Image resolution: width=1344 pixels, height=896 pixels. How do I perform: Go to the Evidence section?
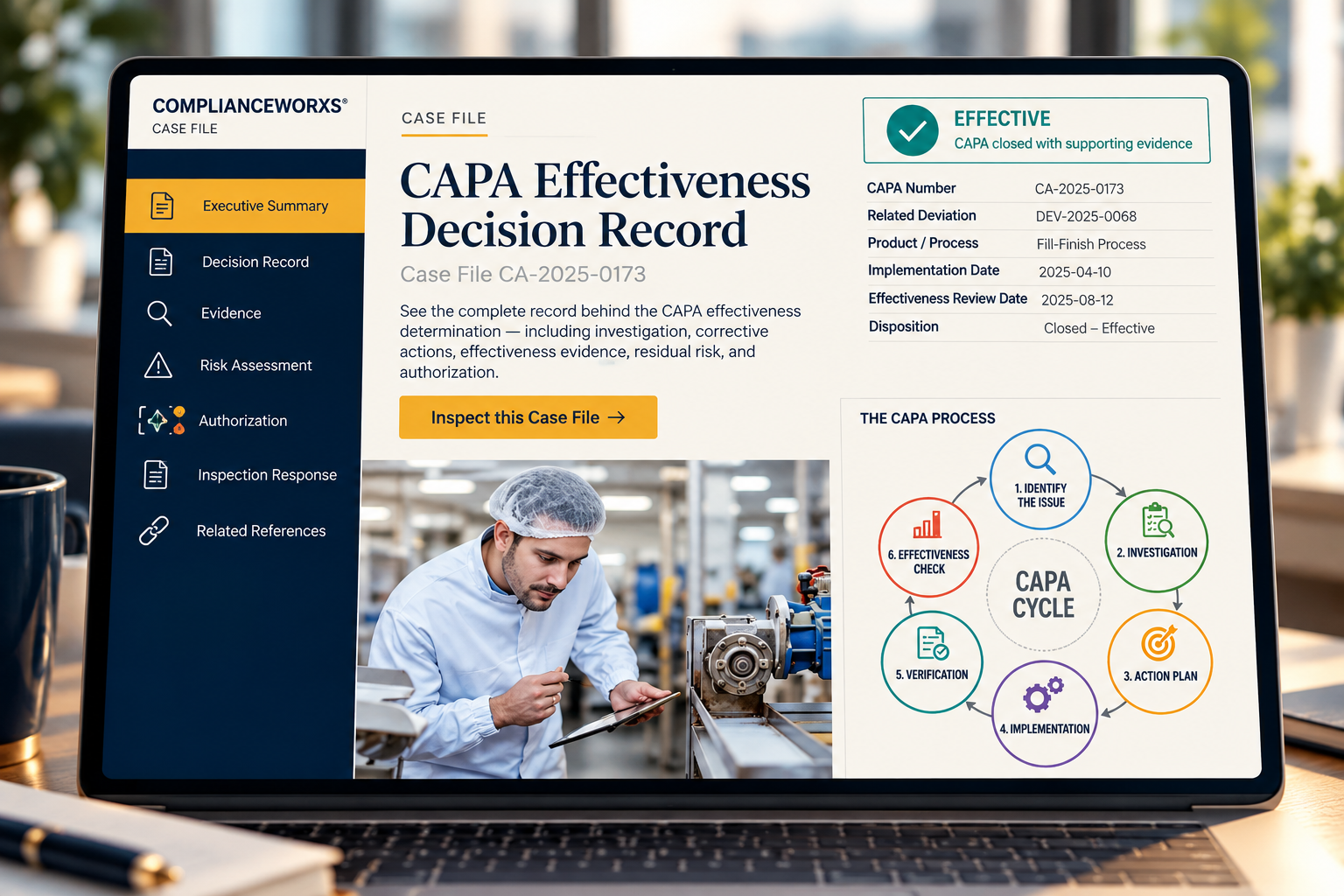click(x=243, y=313)
